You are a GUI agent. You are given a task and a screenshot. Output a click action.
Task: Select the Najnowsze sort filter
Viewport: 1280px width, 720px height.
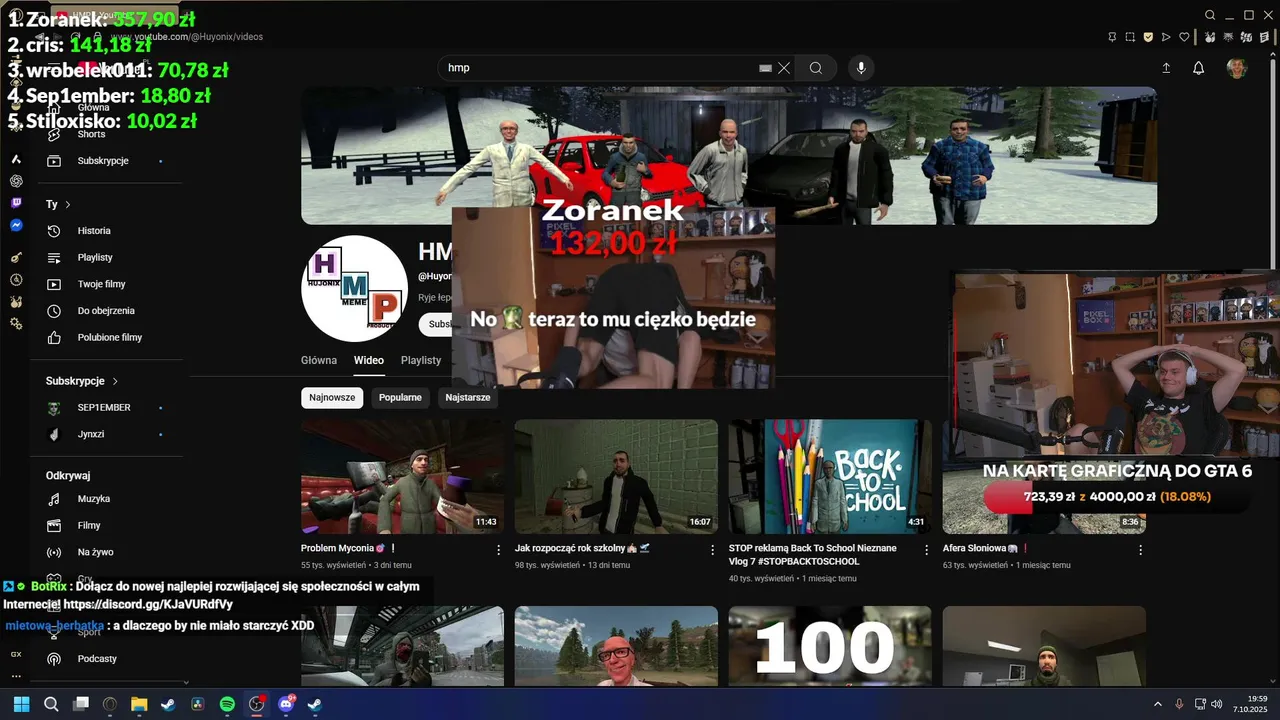[x=332, y=397]
